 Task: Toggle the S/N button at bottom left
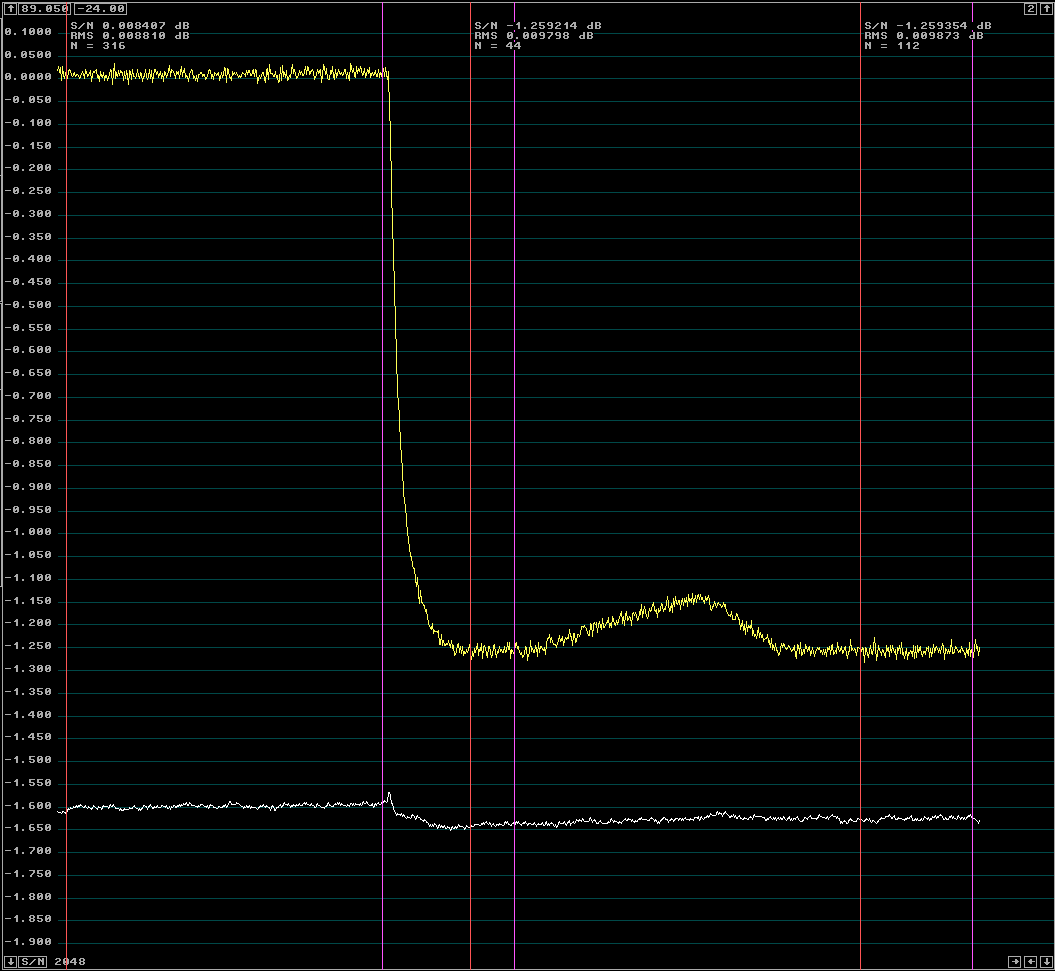[33, 962]
